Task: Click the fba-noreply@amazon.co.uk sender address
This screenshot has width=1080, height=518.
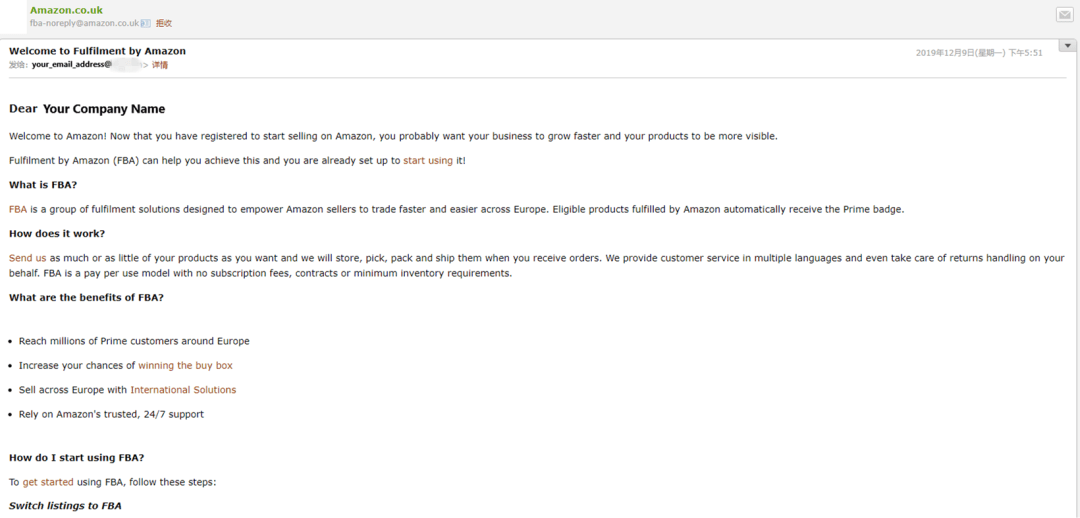Action: pyautogui.click(x=84, y=23)
